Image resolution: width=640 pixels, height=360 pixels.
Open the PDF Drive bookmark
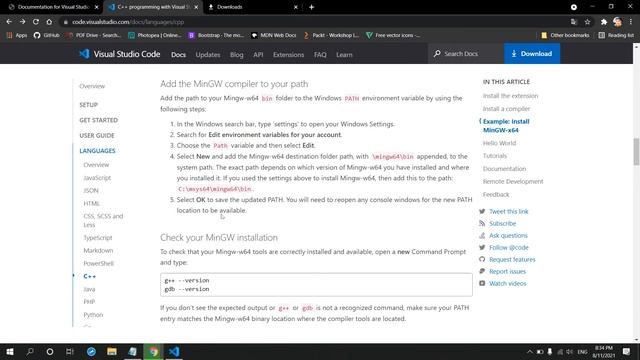pos(94,35)
